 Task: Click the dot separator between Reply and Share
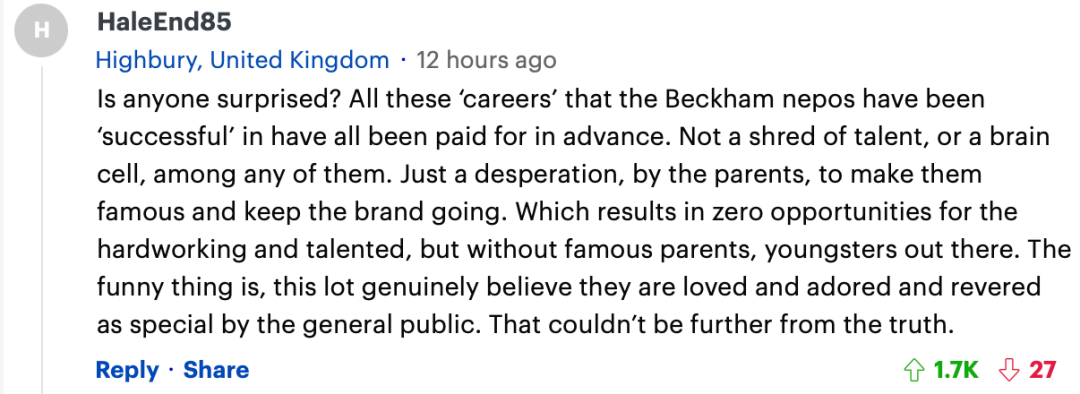coord(170,371)
